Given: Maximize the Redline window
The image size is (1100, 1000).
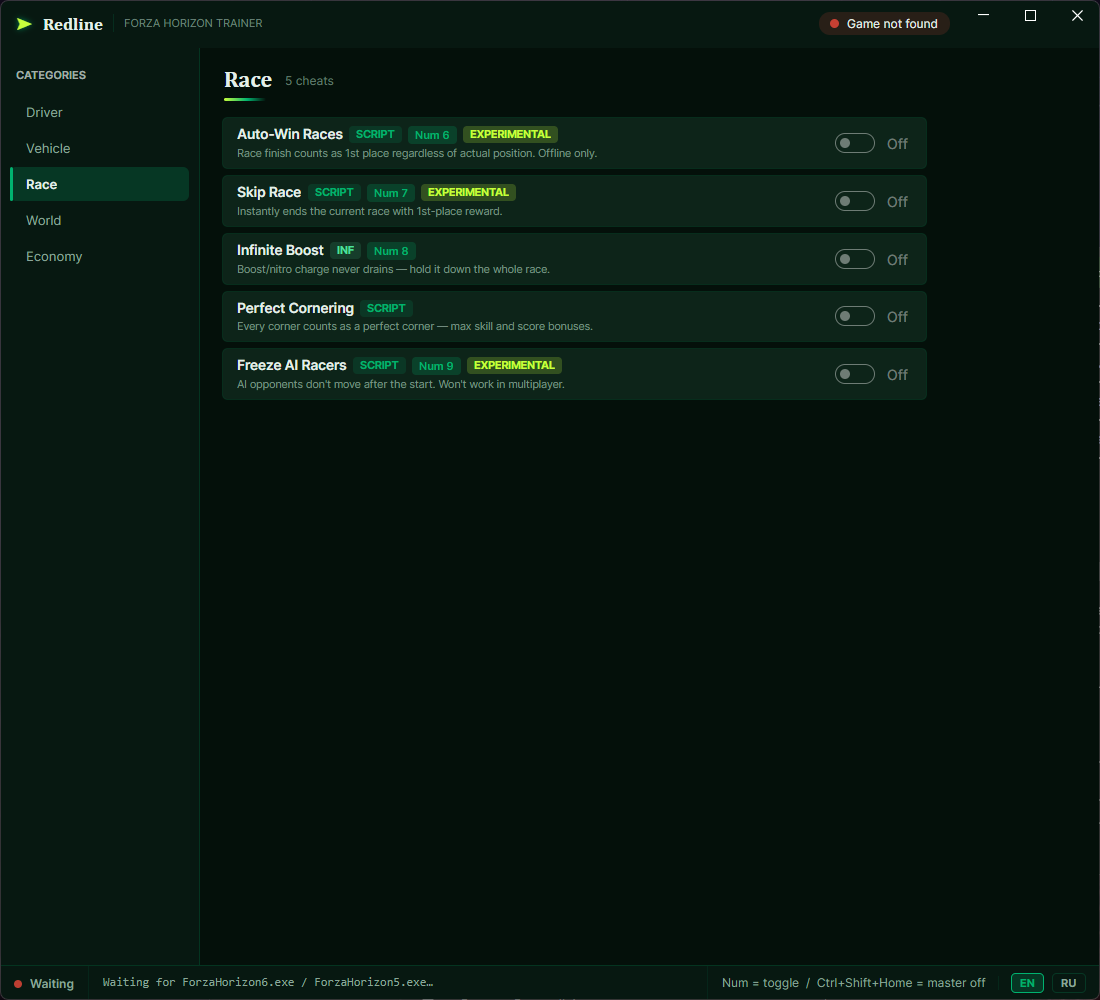Looking at the screenshot, I should pos(1031,15).
